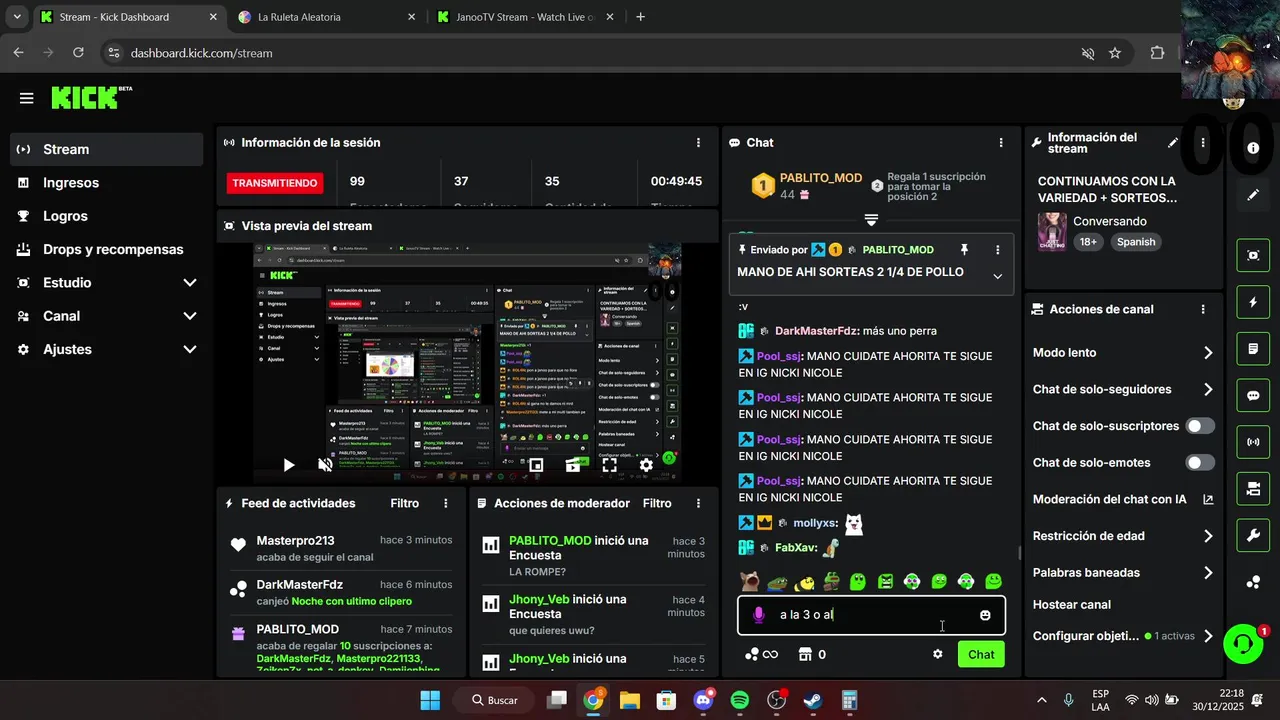Toggle stream preview widget in right rail
The image size is (1280, 720).
pyautogui.click(x=1253, y=255)
